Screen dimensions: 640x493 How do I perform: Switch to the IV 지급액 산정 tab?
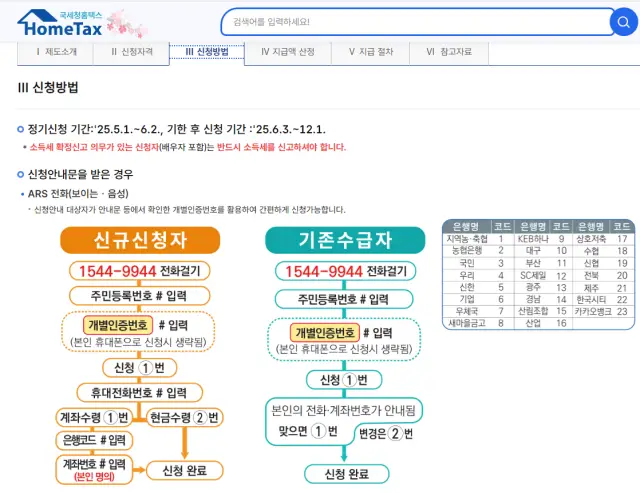coord(288,52)
